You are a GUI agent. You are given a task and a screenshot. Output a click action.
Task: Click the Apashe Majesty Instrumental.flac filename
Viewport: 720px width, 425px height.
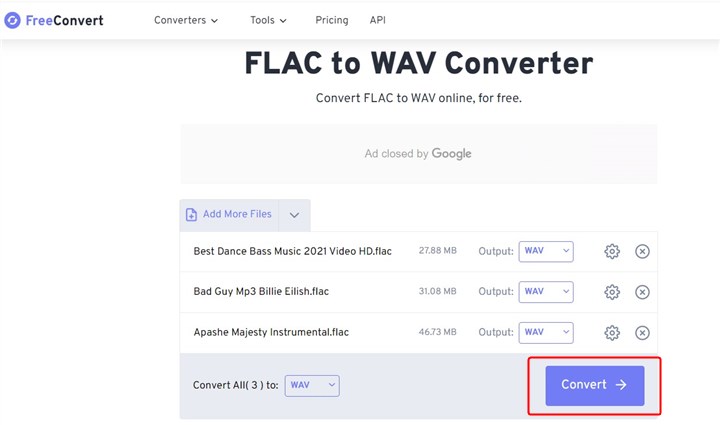(271, 332)
